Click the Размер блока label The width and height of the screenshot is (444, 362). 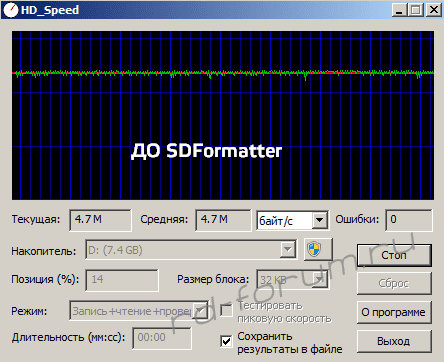tap(213, 279)
